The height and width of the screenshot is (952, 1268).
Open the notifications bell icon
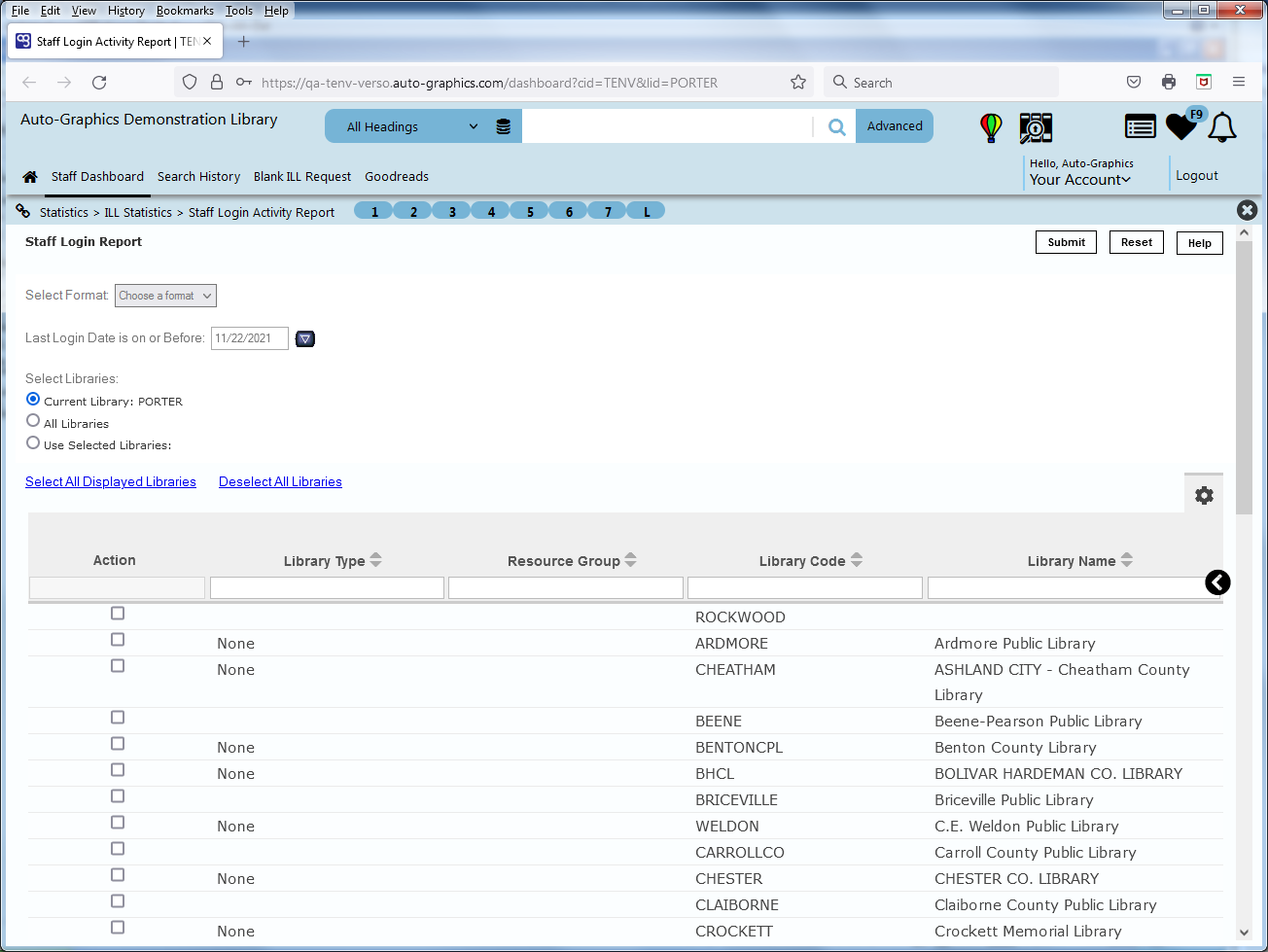pos(1222,127)
